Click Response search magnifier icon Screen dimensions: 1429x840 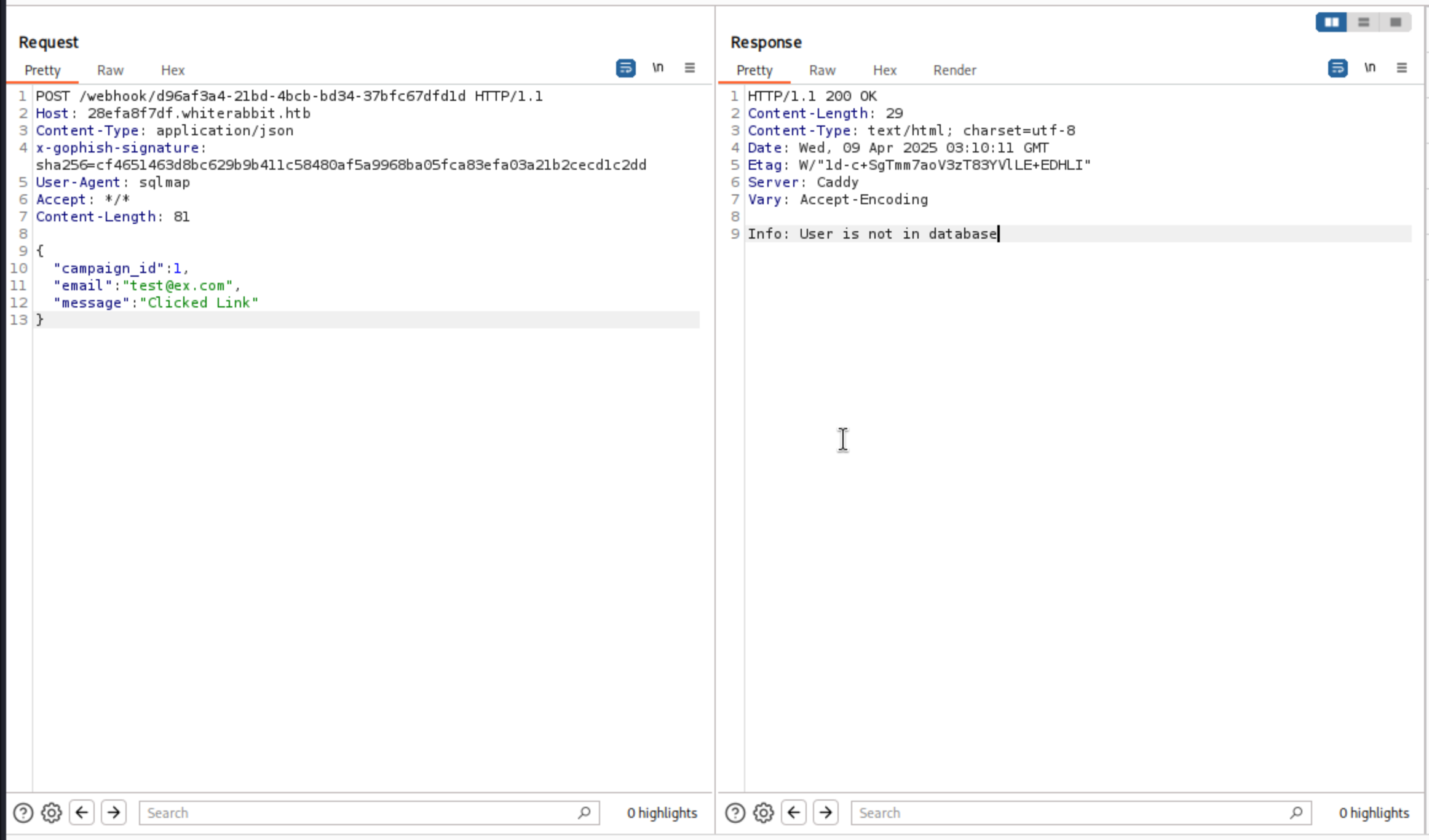click(1296, 813)
